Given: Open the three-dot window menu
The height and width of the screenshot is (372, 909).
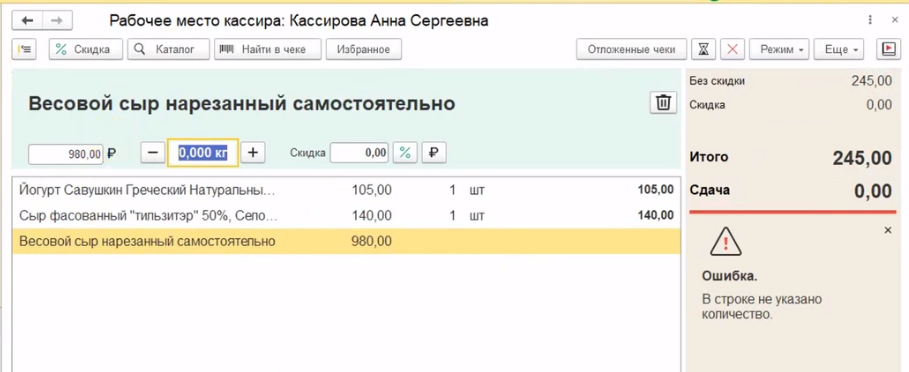Looking at the screenshot, I should tap(870, 20).
